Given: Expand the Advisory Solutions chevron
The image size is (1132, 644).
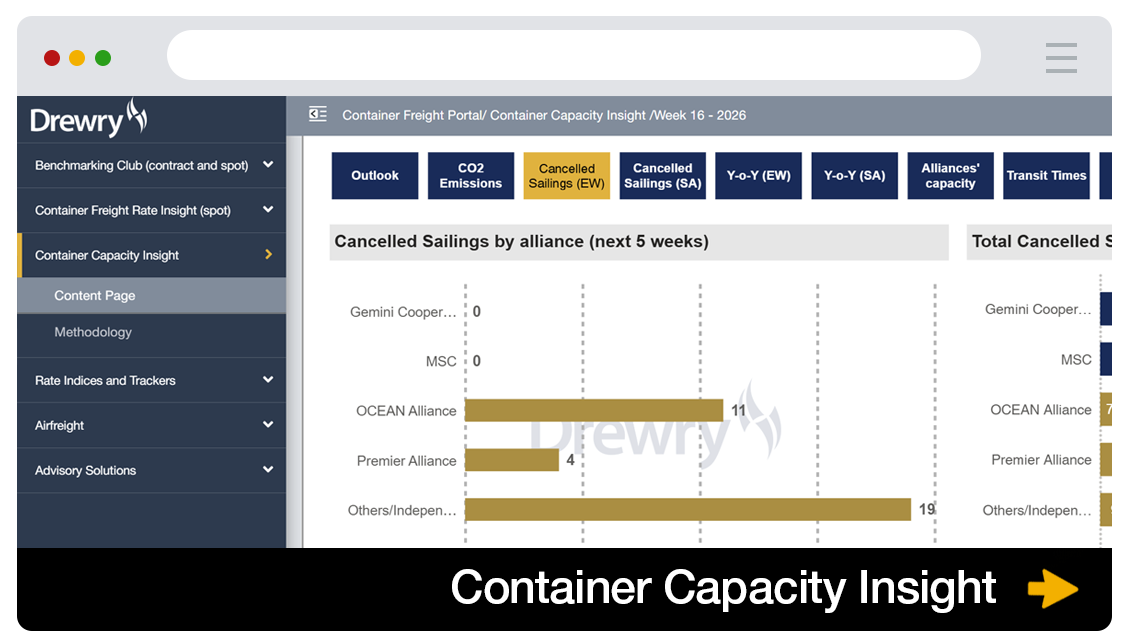Looking at the screenshot, I should (x=268, y=469).
